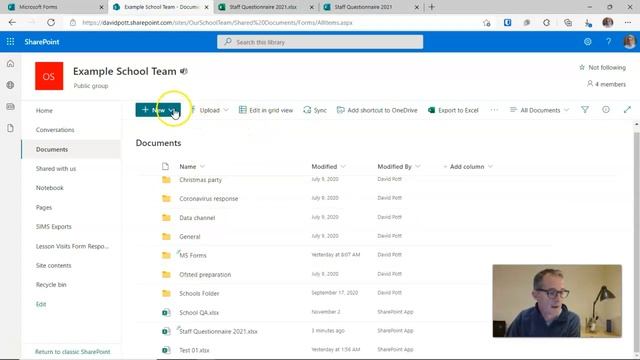Select Shared with us in navigation
640x360 pixels.
(56, 169)
